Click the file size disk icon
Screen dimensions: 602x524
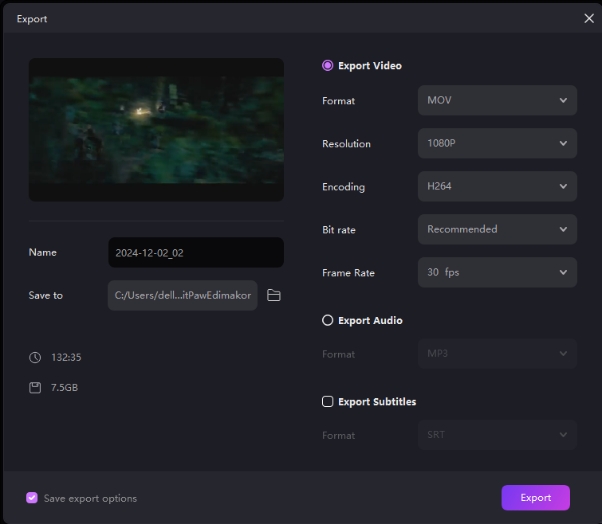(35, 388)
